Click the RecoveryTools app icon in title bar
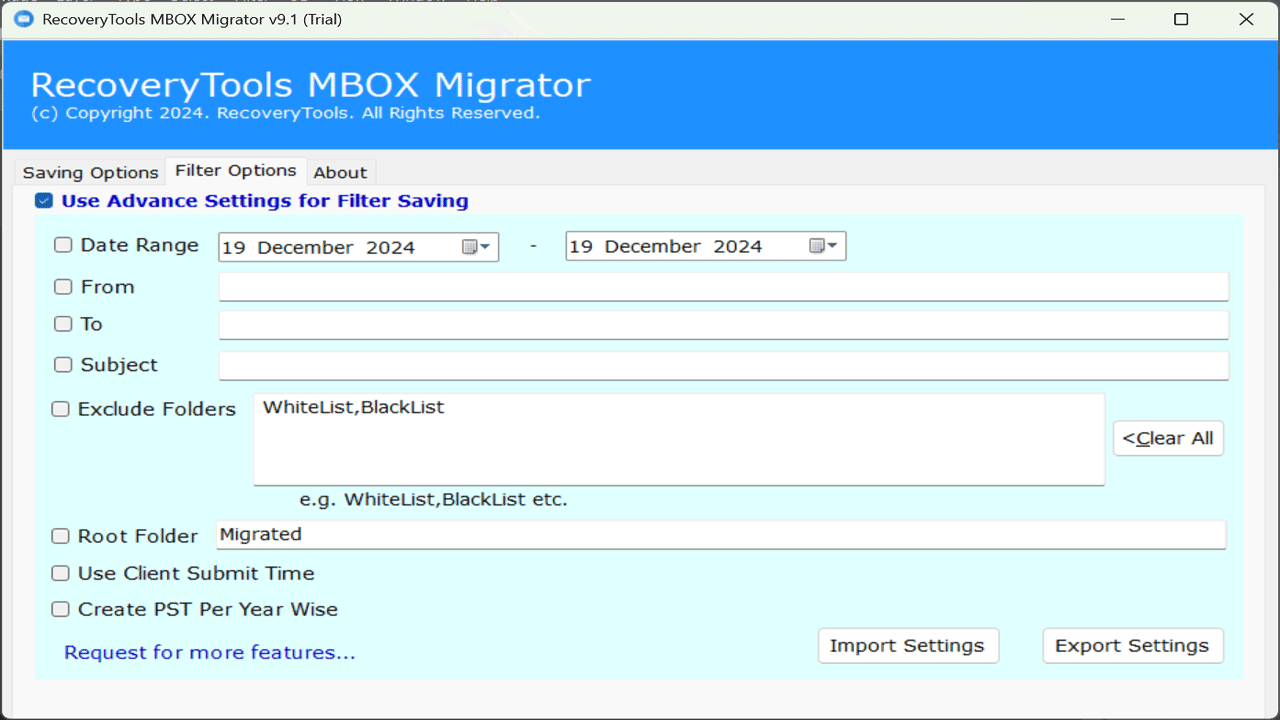Image resolution: width=1280 pixels, height=720 pixels. click(22, 19)
